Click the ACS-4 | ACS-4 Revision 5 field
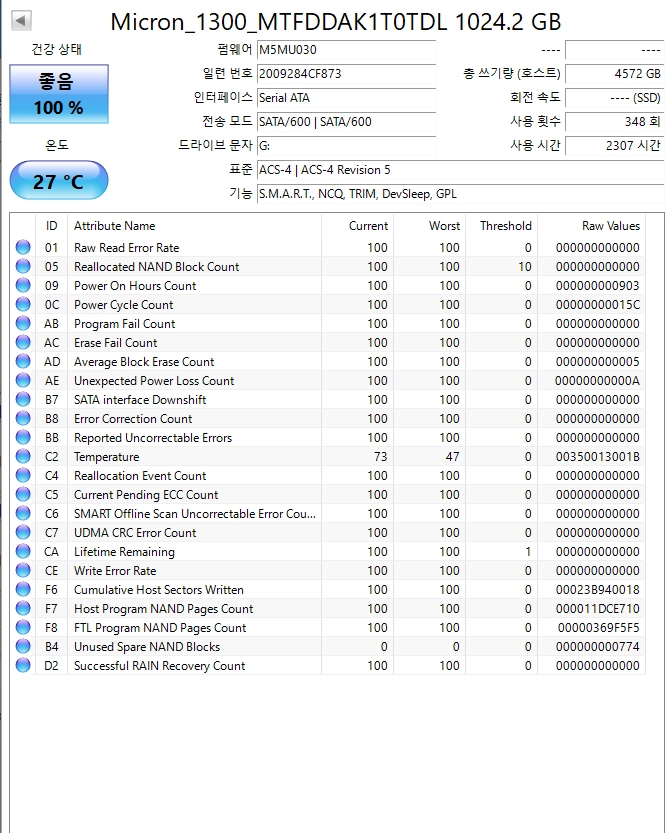The height and width of the screenshot is (833, 670). [x=461, y=170]
